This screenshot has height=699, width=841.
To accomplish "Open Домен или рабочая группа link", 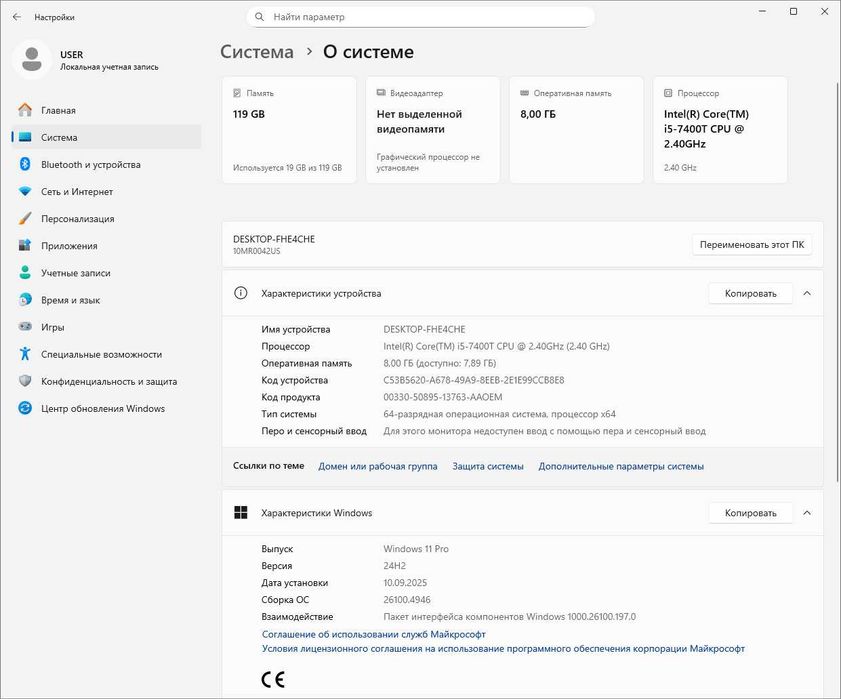I will coord(377,466).
